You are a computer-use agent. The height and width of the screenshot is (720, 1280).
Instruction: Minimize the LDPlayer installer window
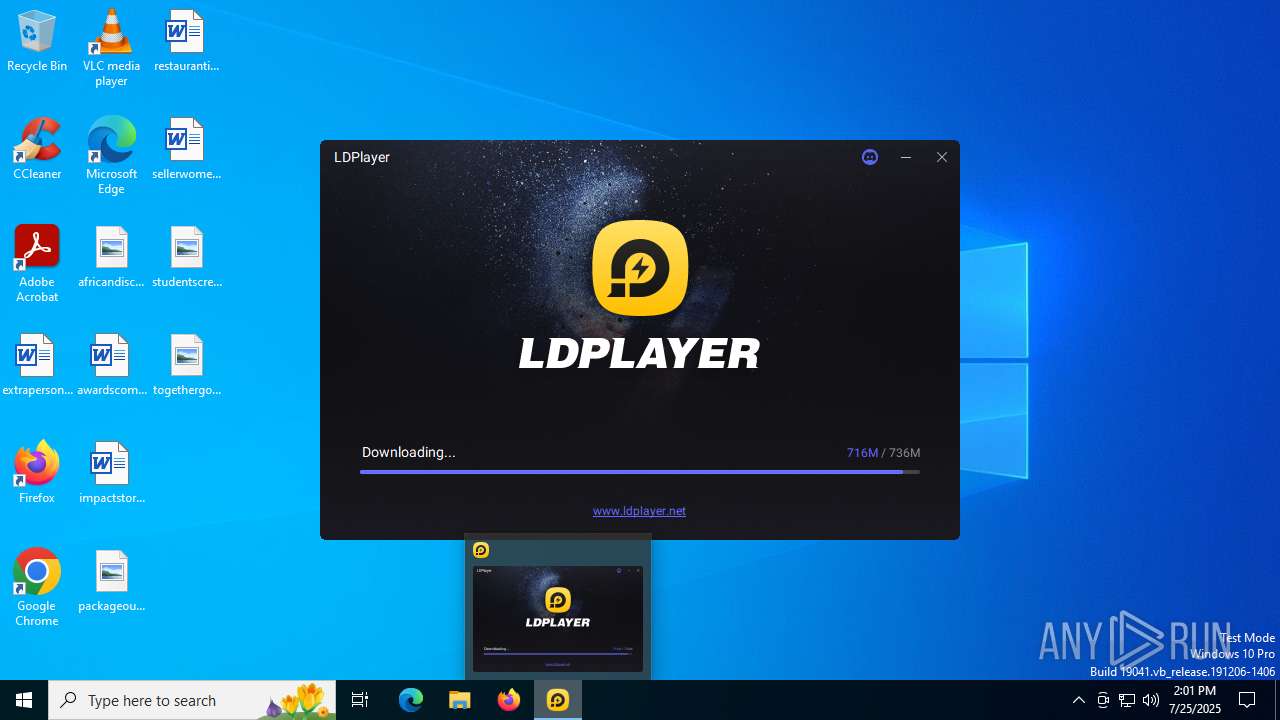click(906, 157)
